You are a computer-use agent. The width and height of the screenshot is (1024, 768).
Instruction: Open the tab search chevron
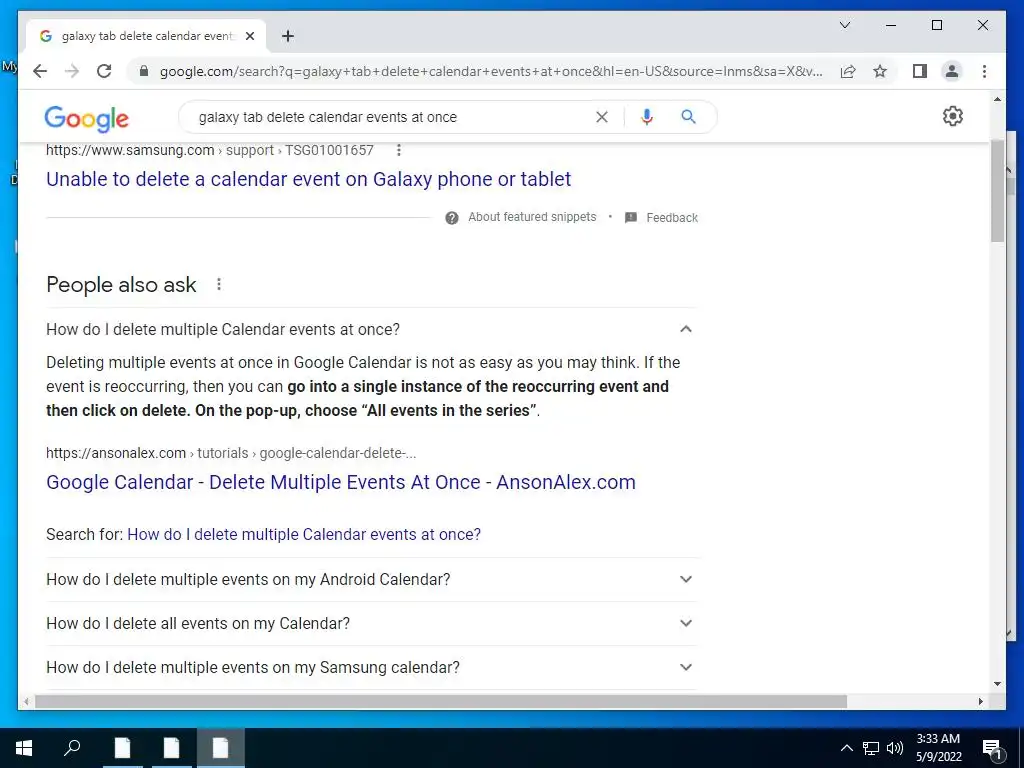(x=844, y=25)
